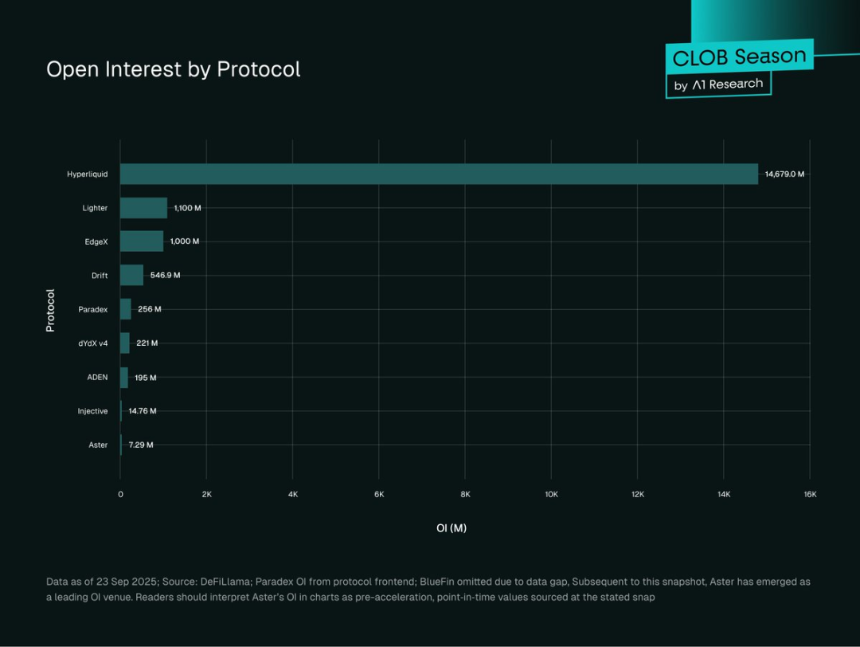
Task: Click the ADEN bar
Action: point(124,377)
